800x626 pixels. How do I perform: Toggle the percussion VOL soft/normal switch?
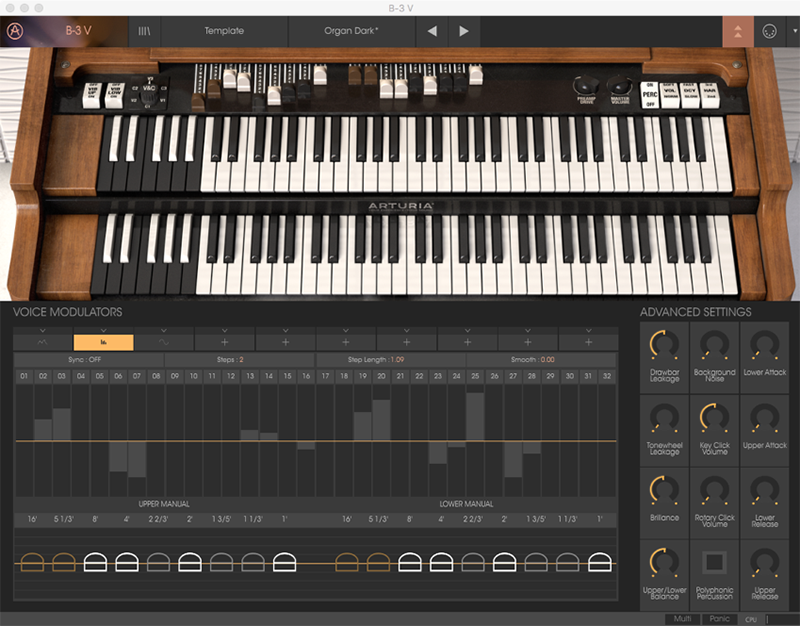click(670, 94)
